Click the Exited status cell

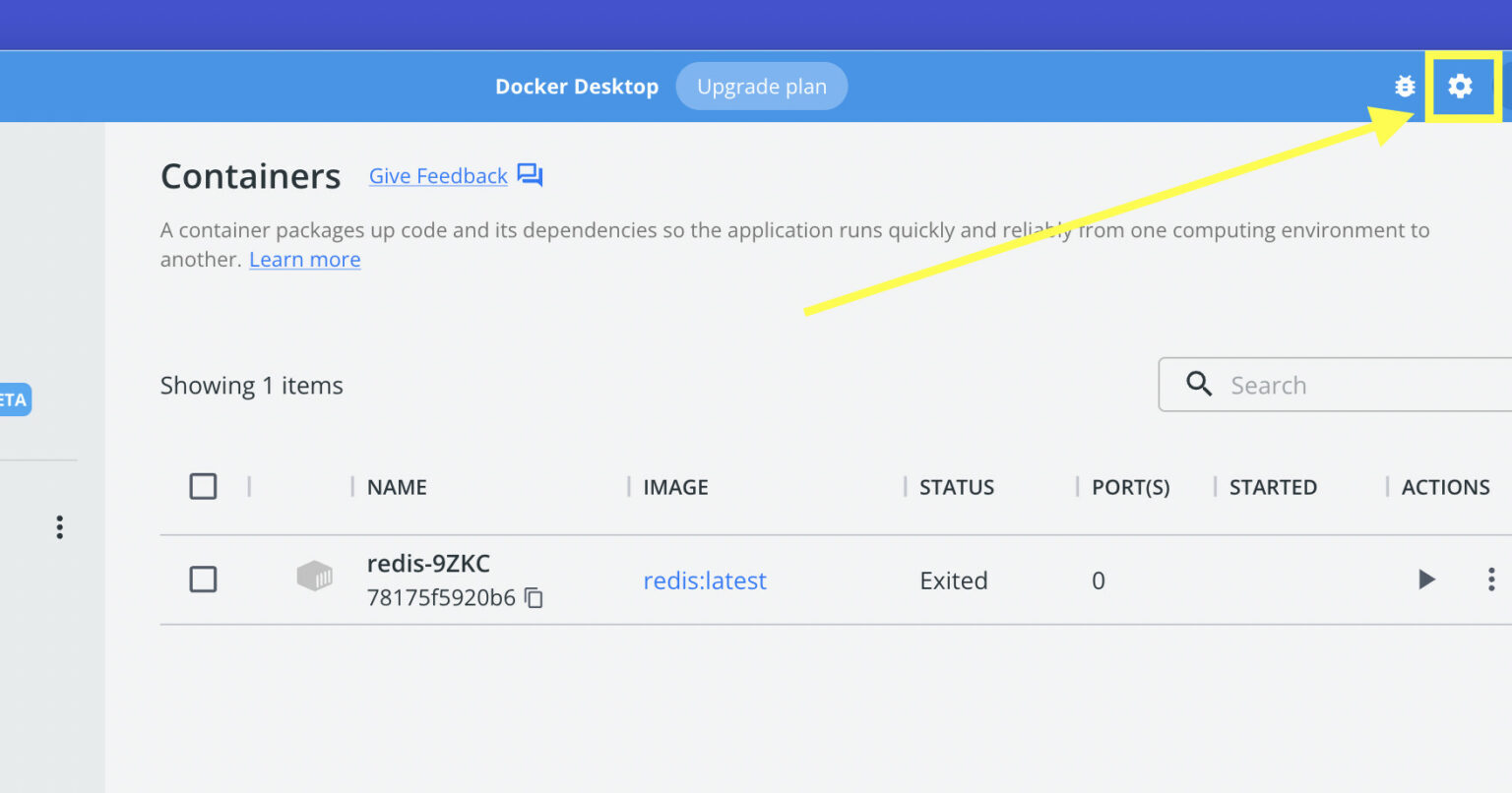pos(954,580)
